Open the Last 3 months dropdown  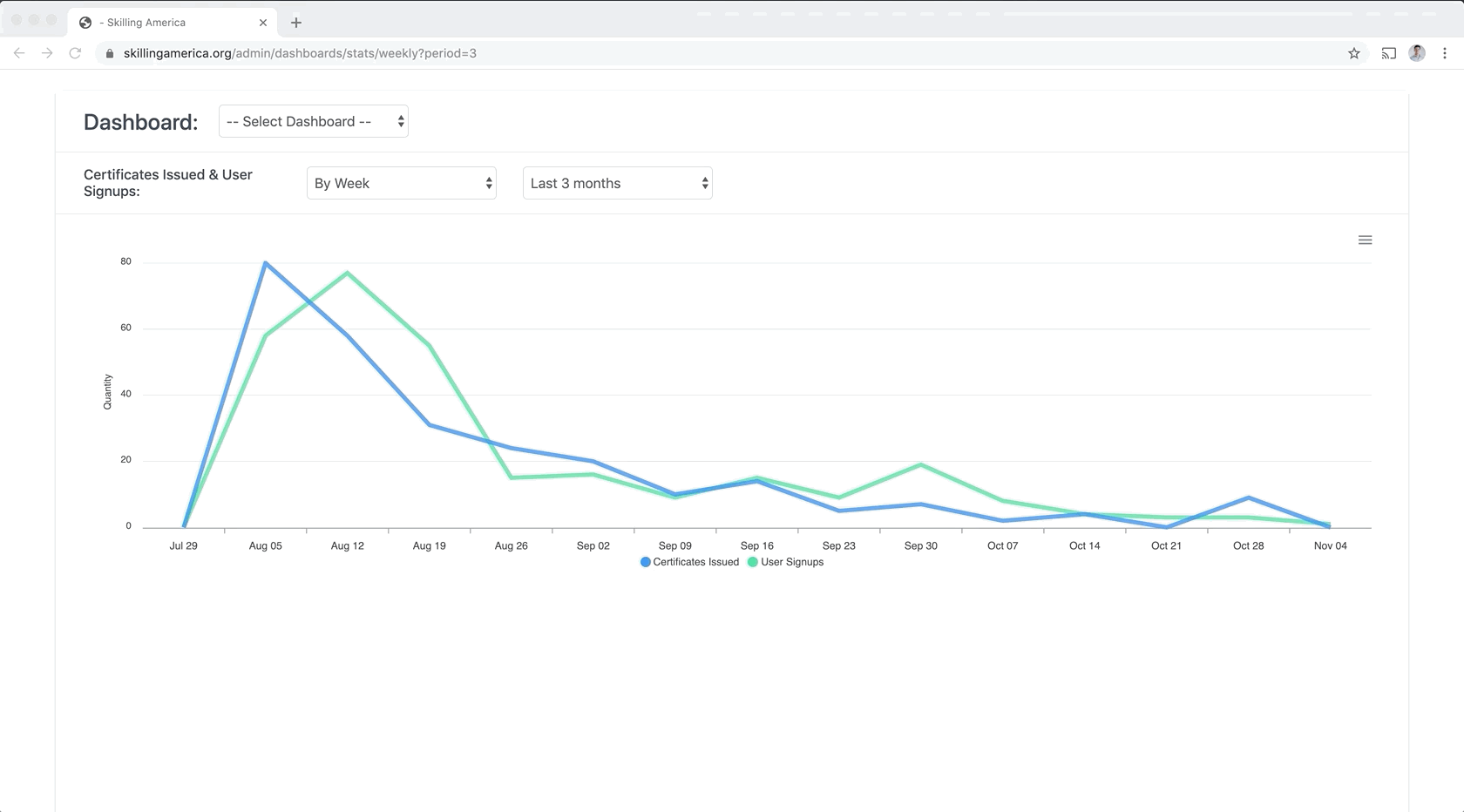pyautogui.click(x=617, y=183)
